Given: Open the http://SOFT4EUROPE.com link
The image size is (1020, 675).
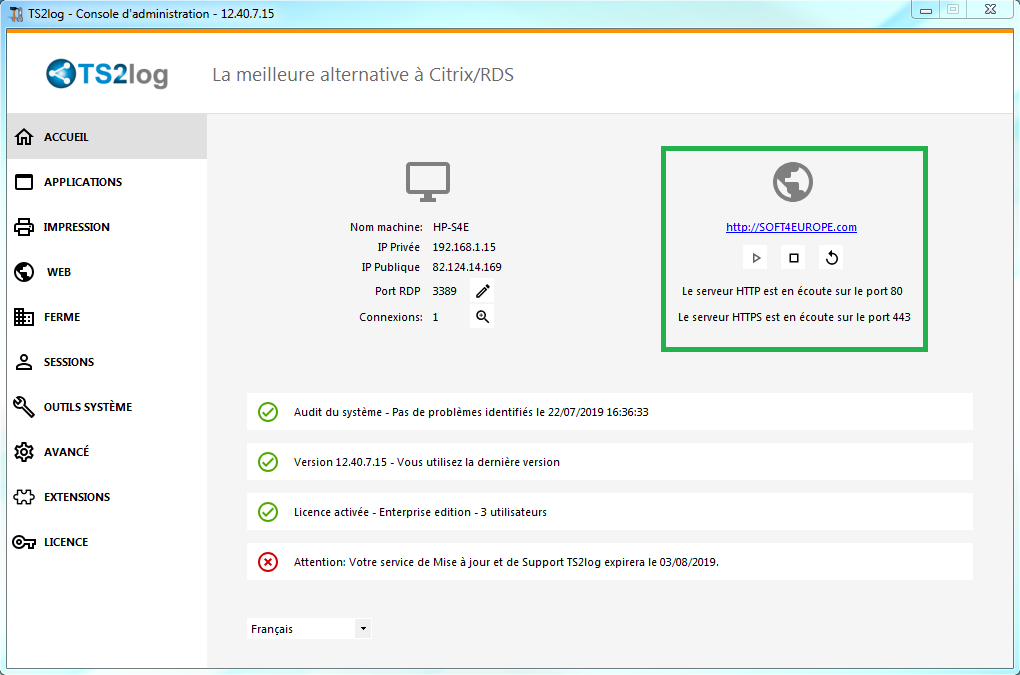Looking at the screenshot, I should pos(791,227).
